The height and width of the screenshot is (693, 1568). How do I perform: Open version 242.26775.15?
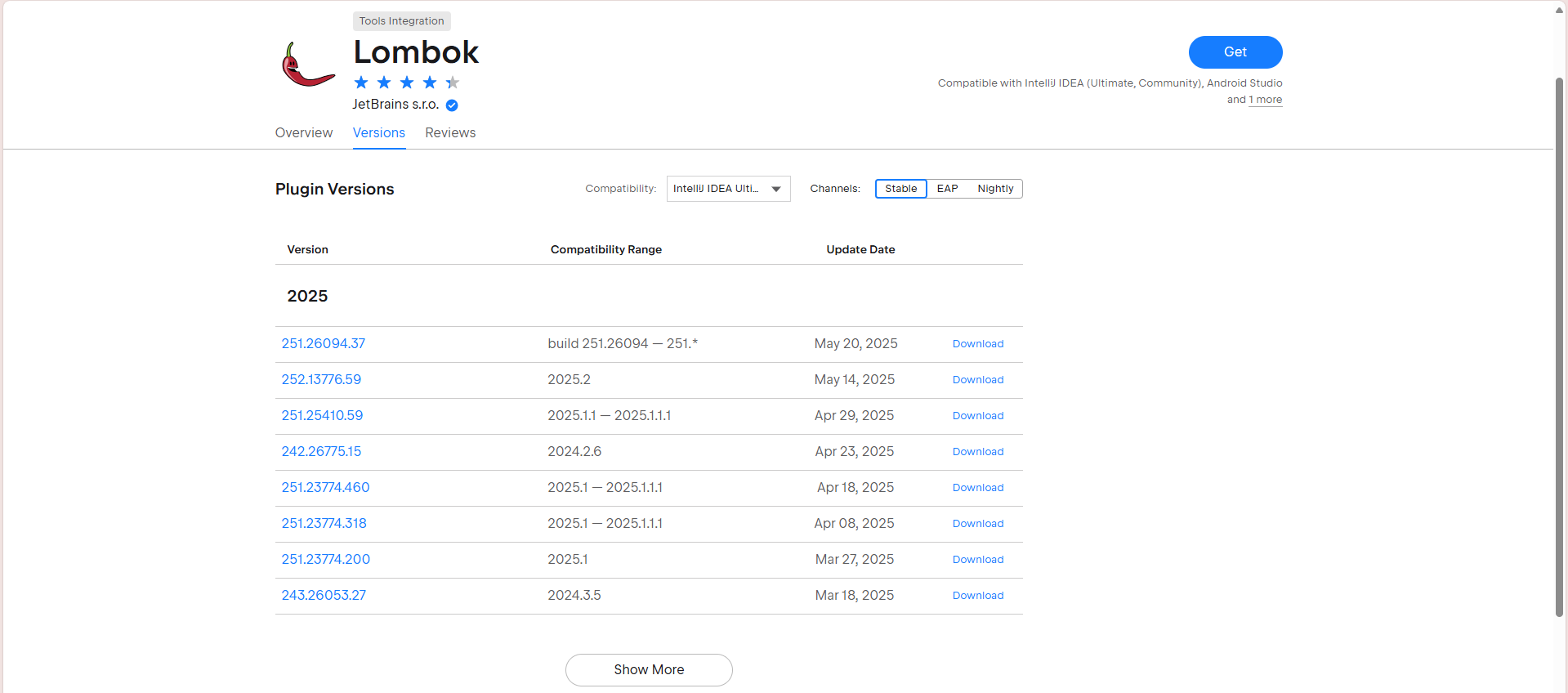coord(321,452)
